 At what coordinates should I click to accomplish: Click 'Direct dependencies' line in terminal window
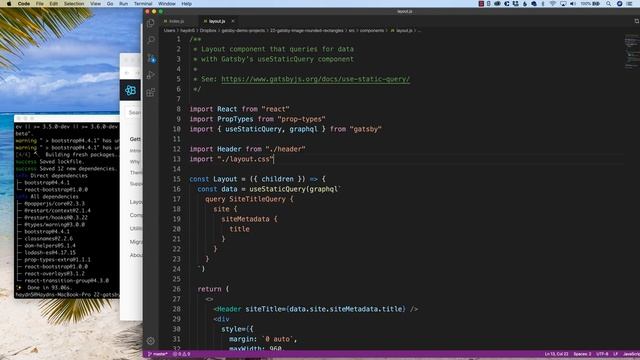tap(59, 176)
